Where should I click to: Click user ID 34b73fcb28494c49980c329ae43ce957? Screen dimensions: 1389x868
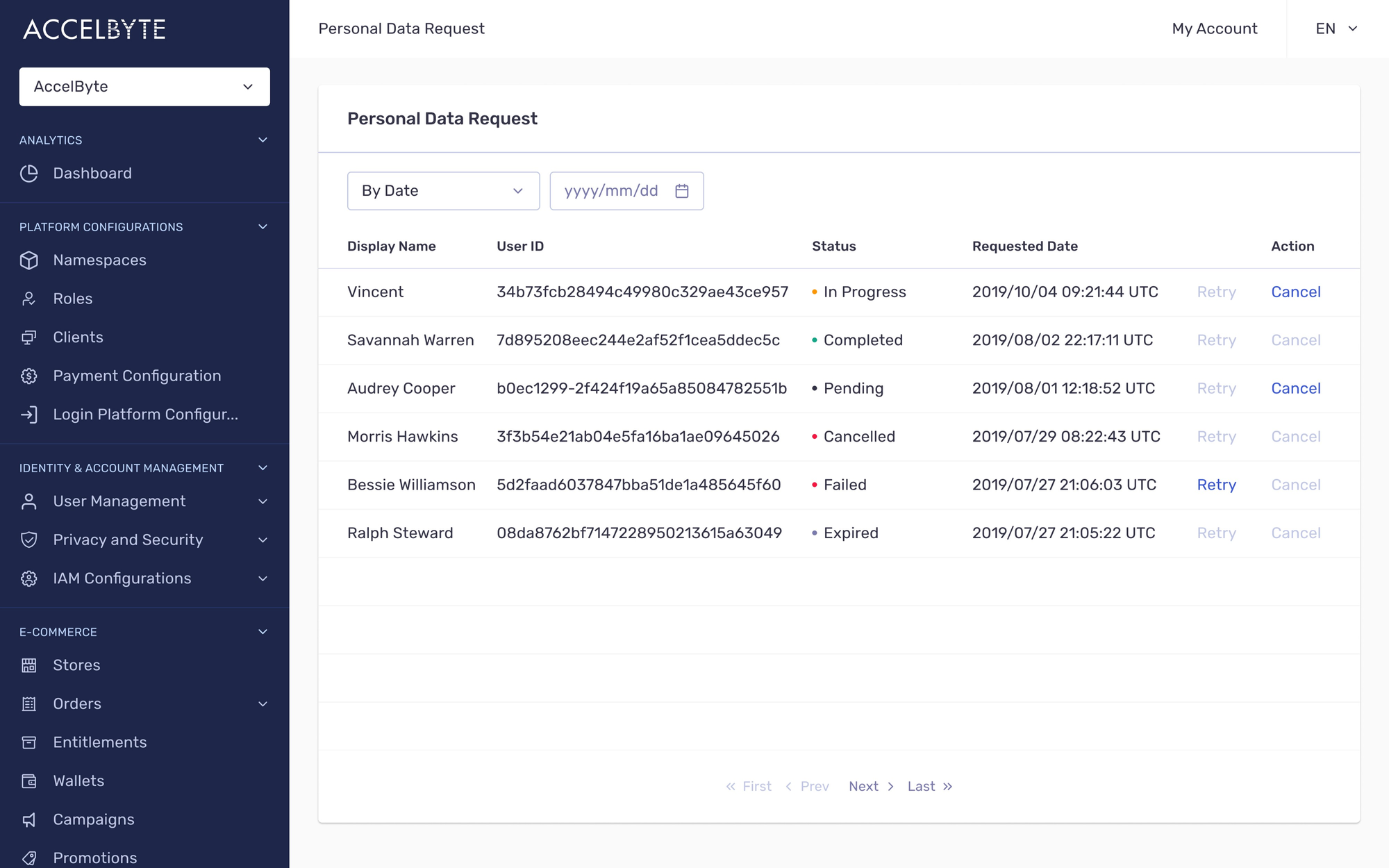[642, 292]
